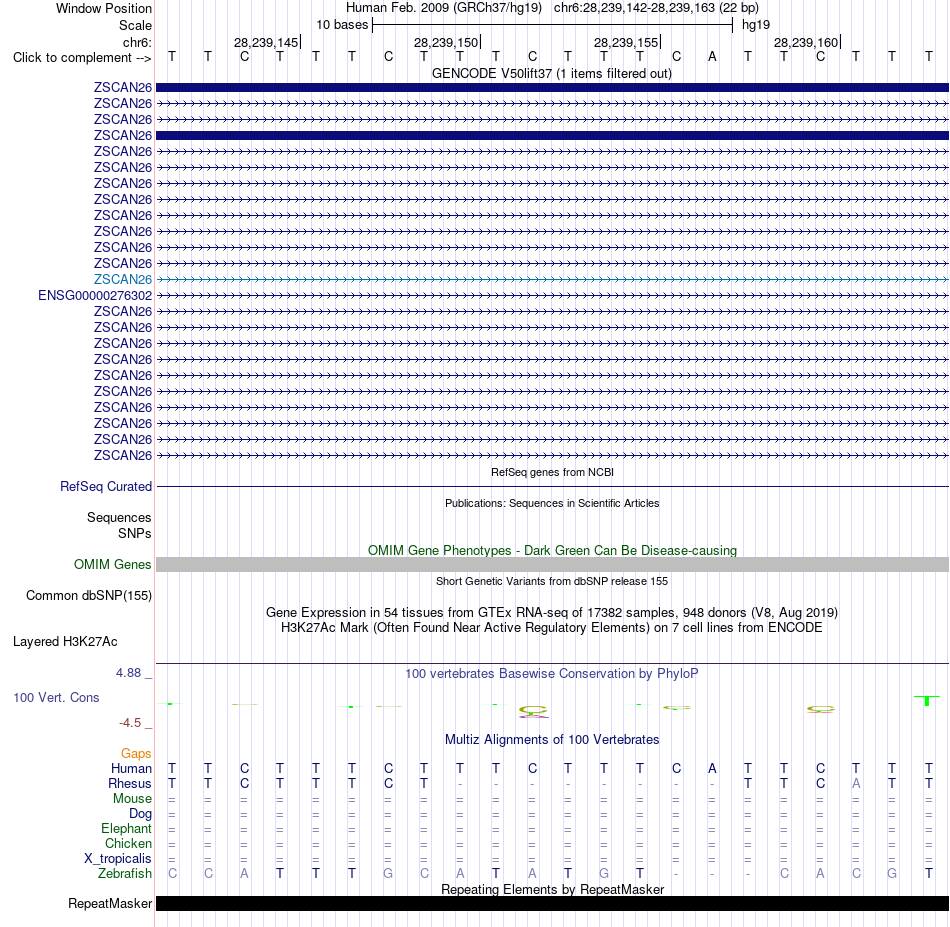Open the Layered H3K27Ac track label
The height and width of the screenshot is (927, 950).
tap(65, 642)
